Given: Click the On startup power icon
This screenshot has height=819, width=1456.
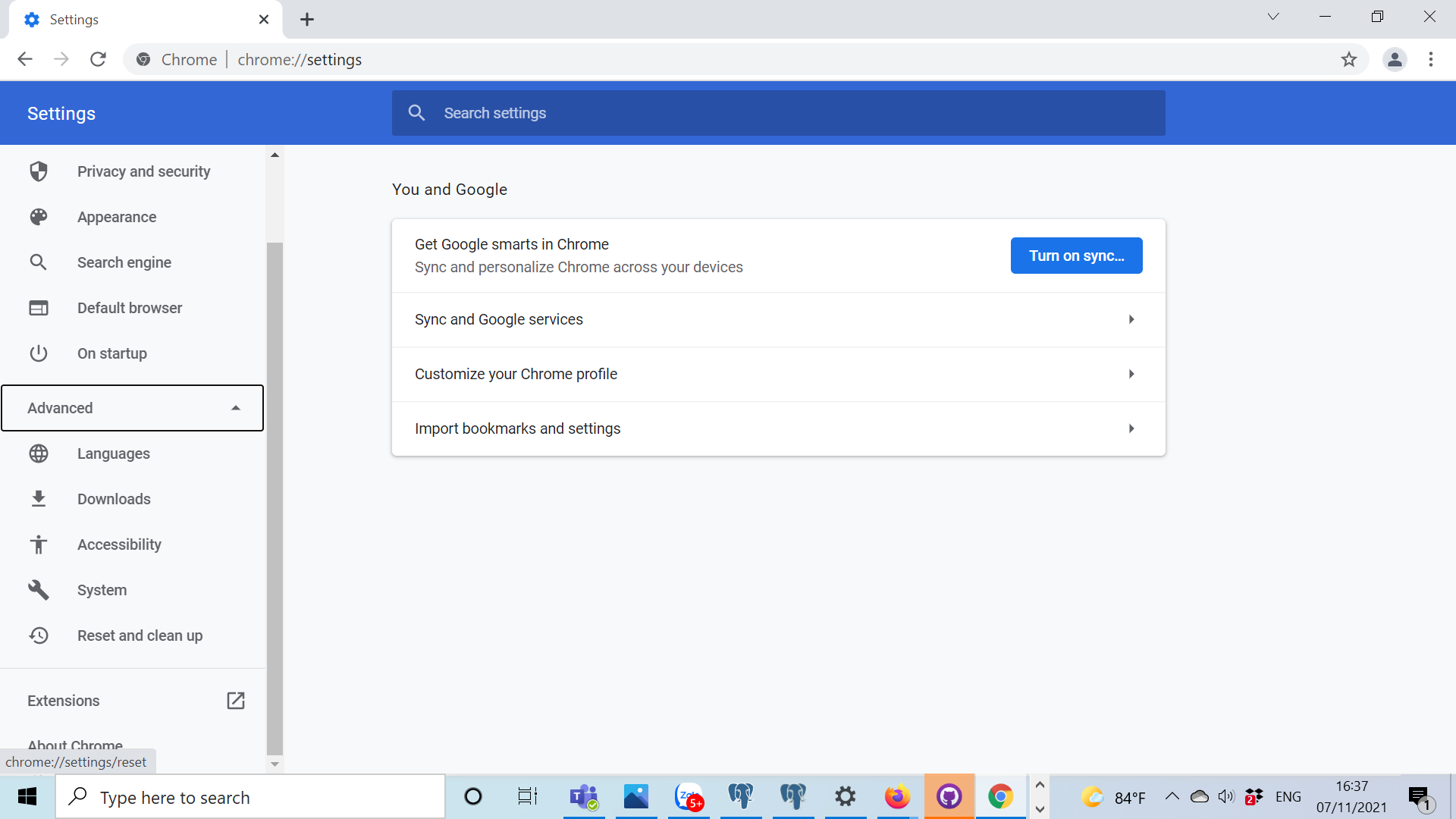Looking at the screenshot, I should click(39, 353).
